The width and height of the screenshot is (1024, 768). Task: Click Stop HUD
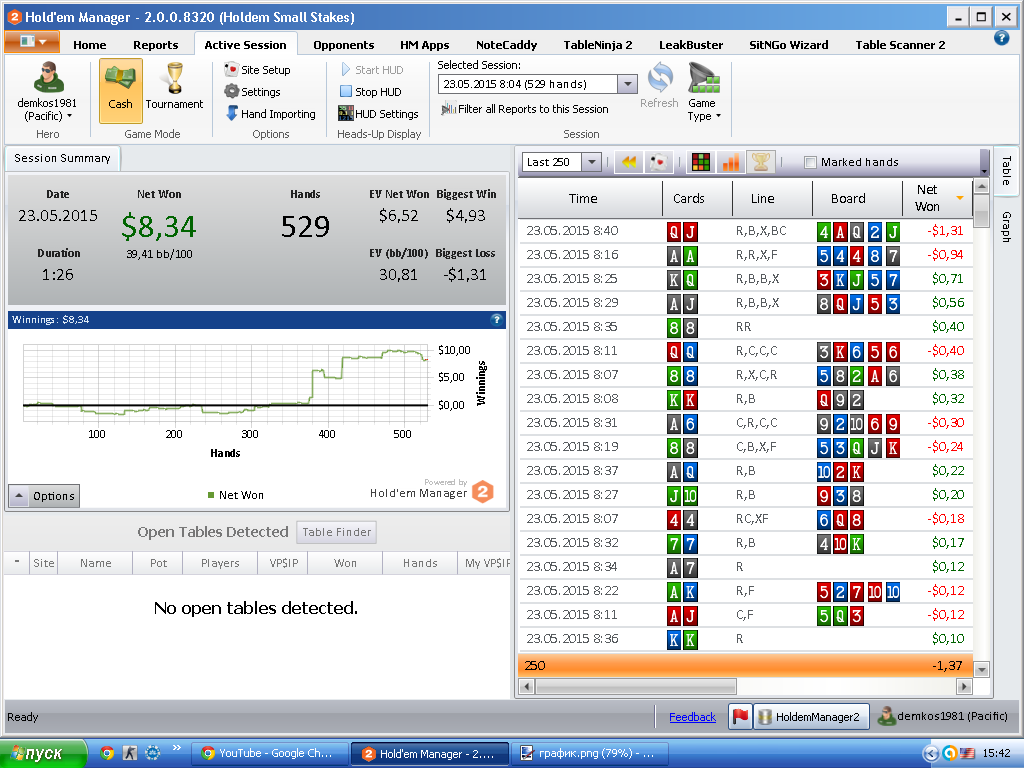point(371,91)
